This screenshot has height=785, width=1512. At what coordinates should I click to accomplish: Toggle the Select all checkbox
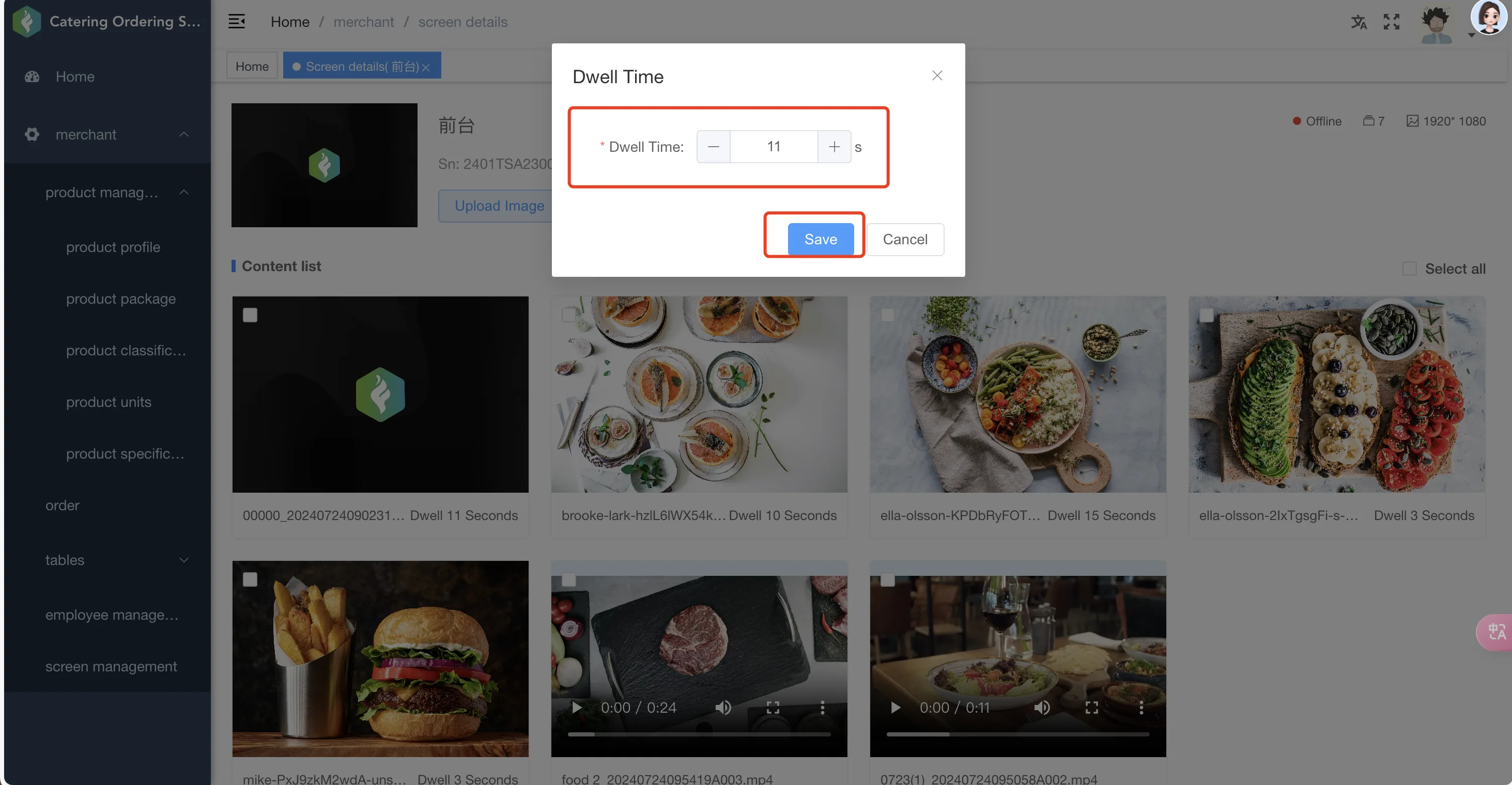tap(1409, 269)
